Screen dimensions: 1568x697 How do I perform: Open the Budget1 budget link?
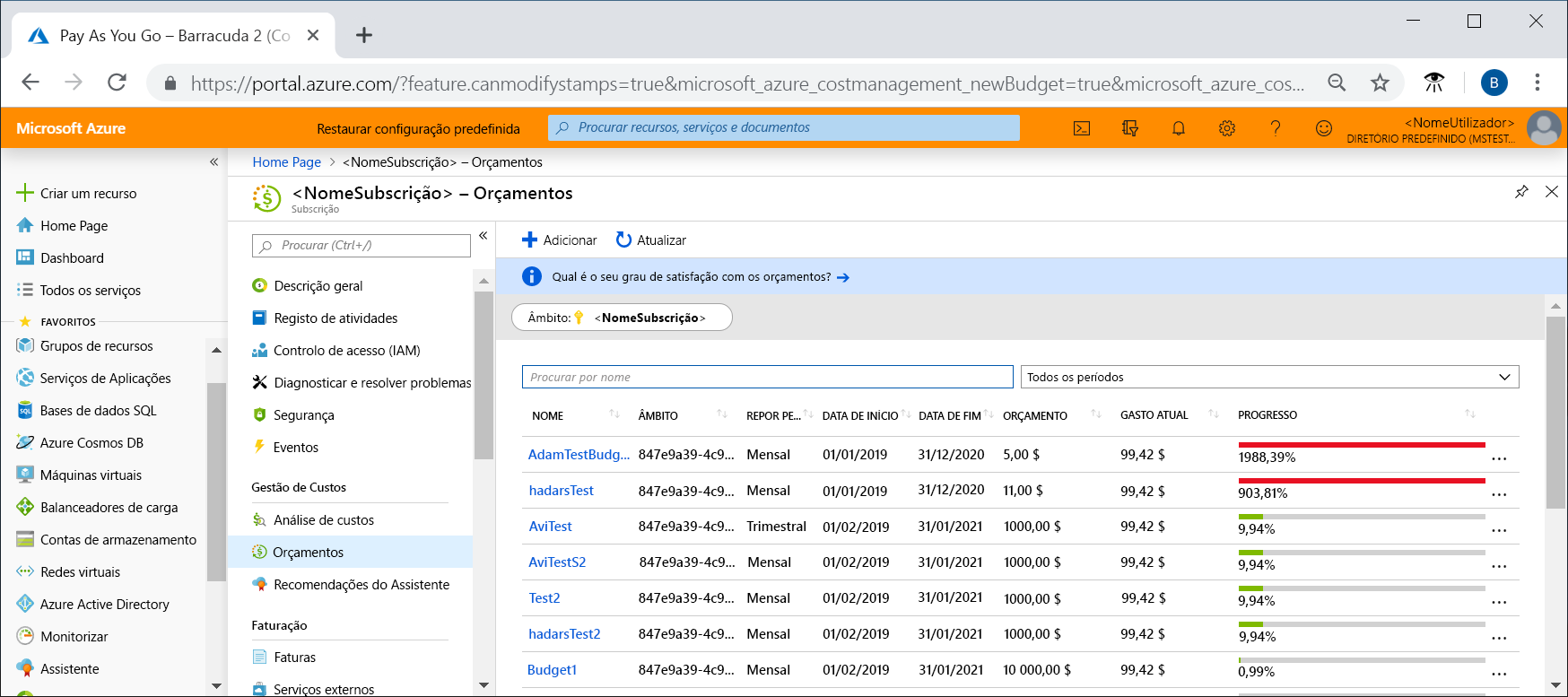pyautogui.click(x=552, y=670)
